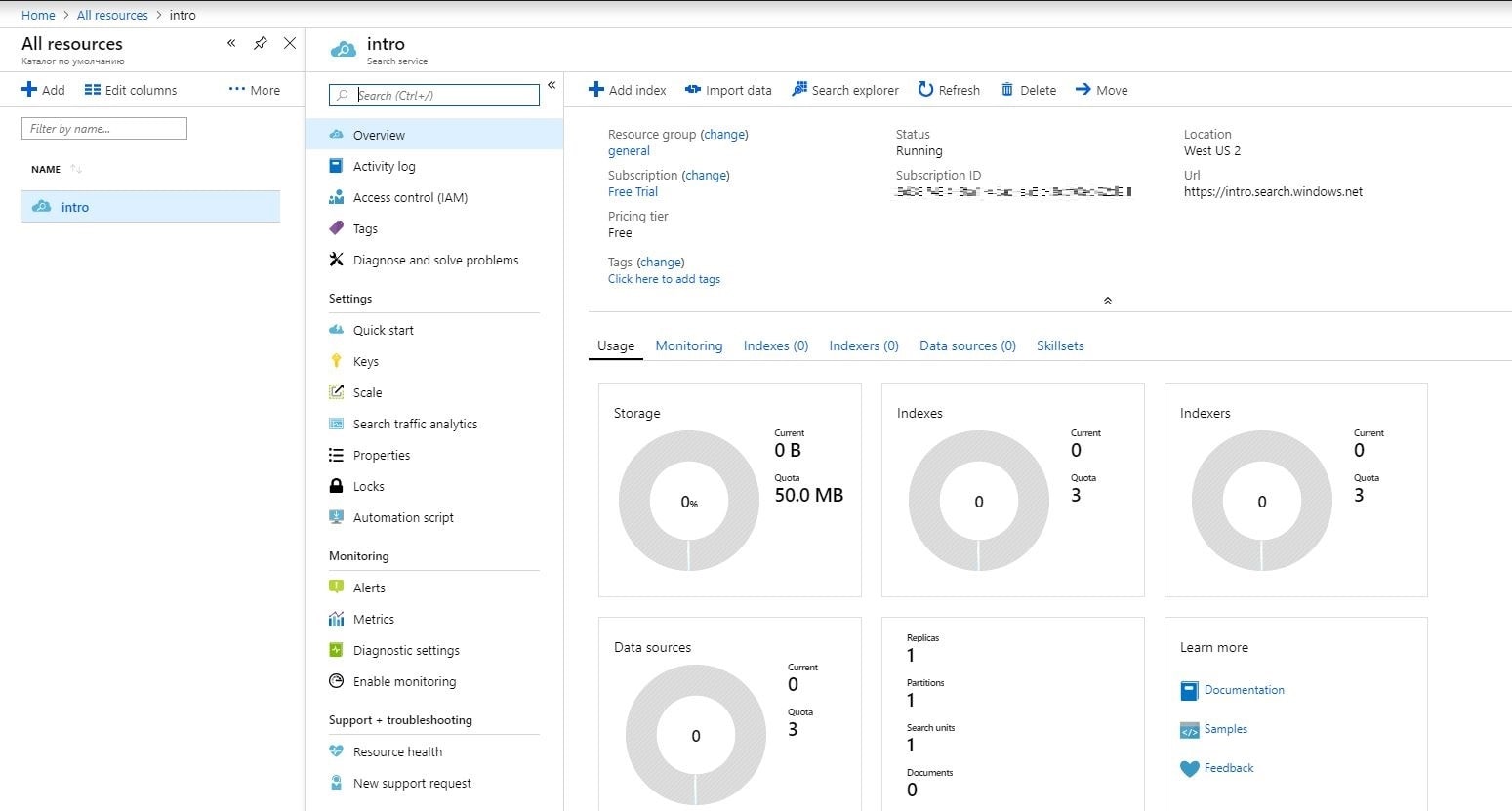Click the West US 2 location text

click(1212, 151)
